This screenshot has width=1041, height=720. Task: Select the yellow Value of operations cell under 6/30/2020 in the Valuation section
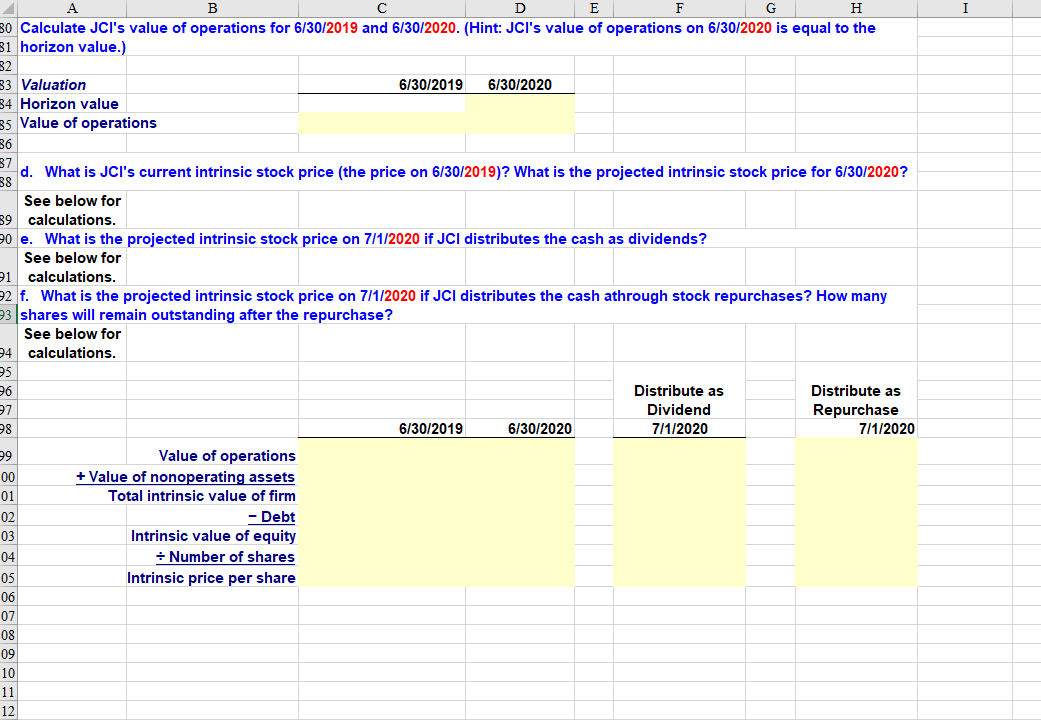[x=520, y=123]
